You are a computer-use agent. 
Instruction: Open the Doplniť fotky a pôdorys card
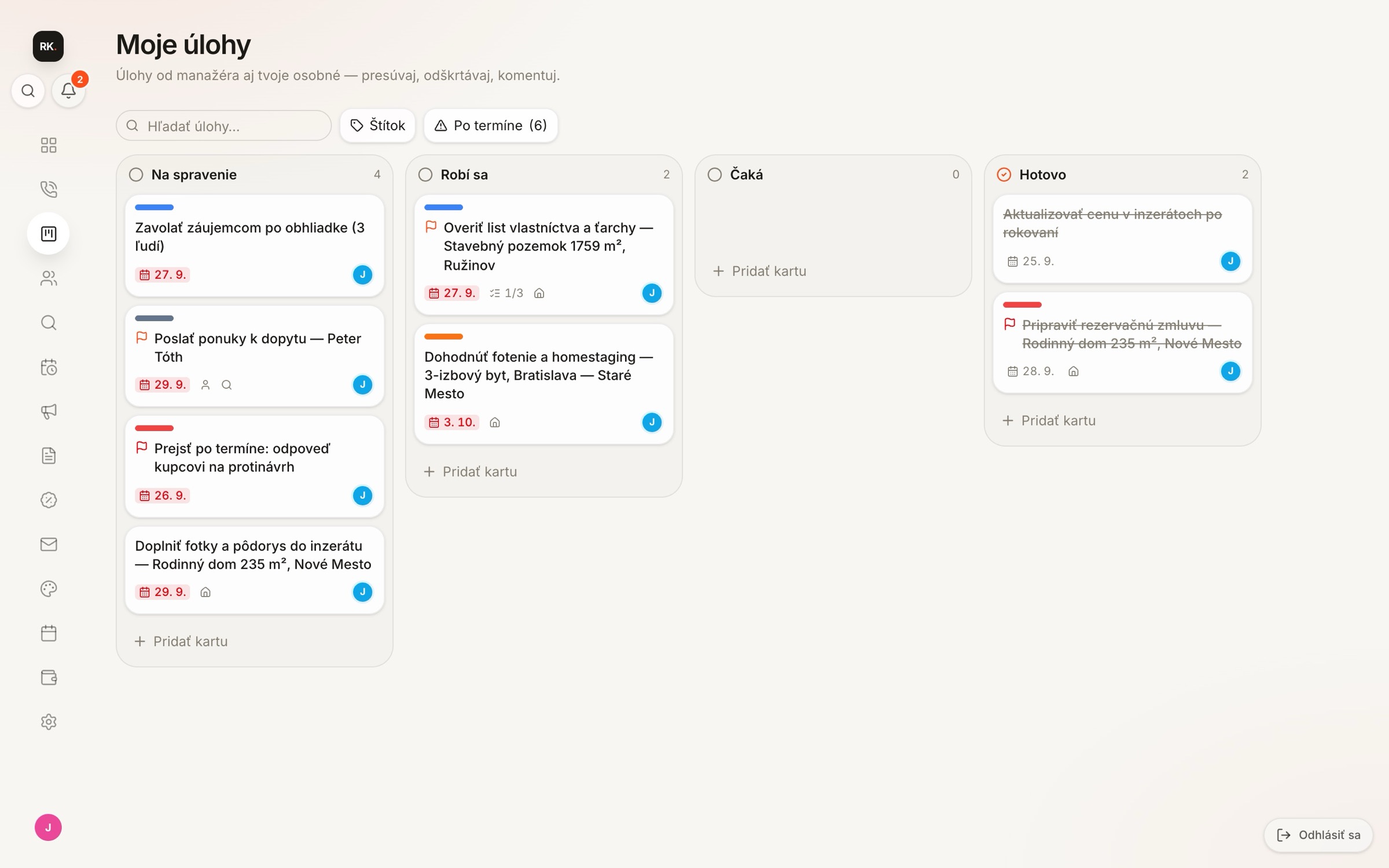pos(255,570)
